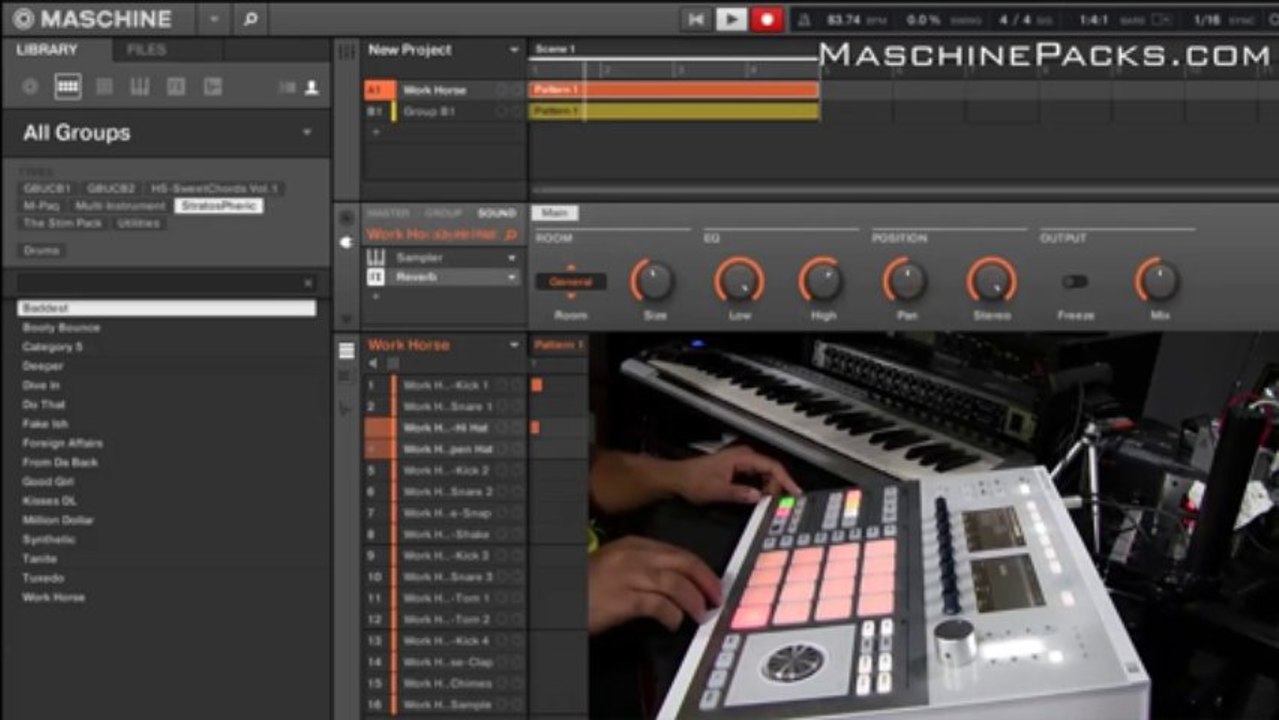Mute the Work Horse group A1
1279x720 pixels.
502,90
